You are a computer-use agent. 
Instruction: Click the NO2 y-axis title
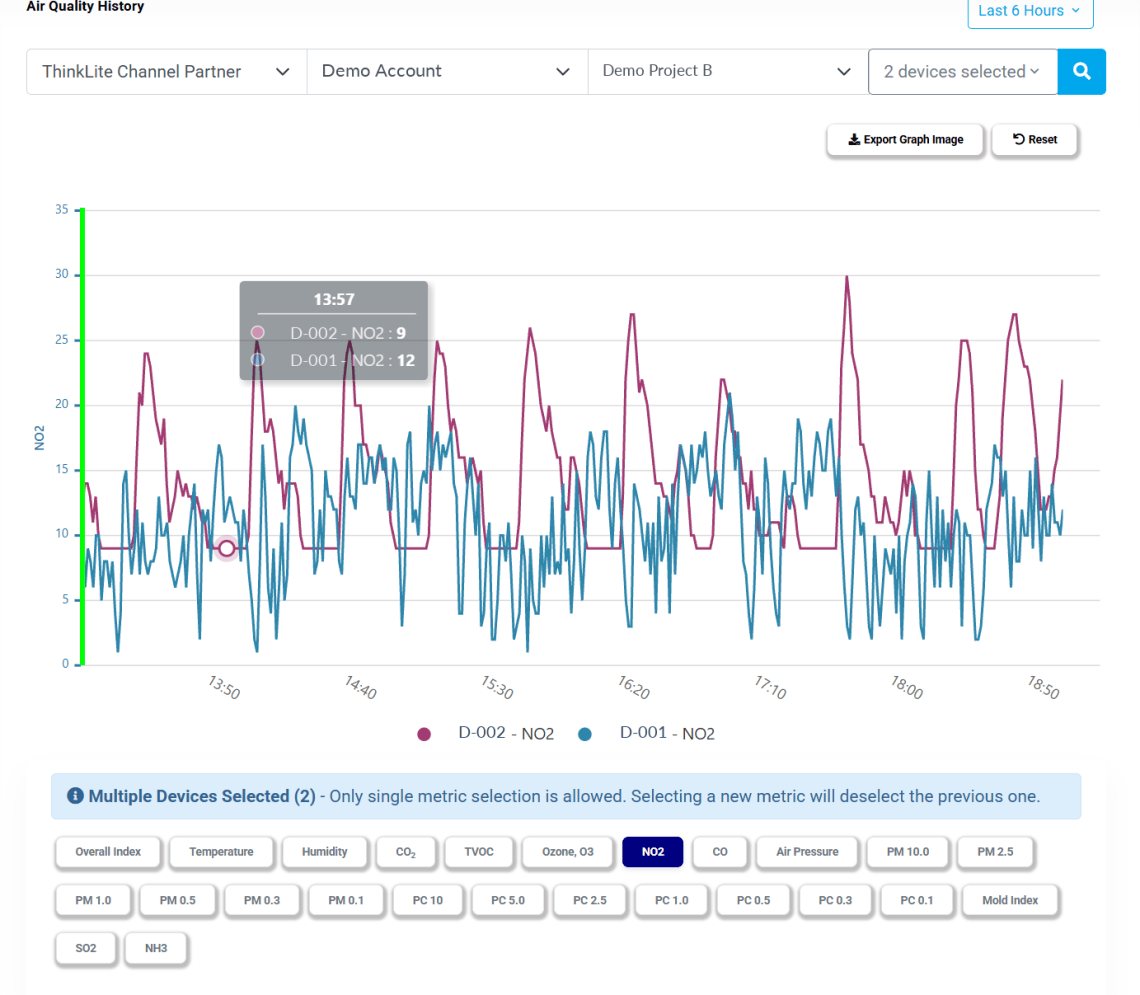(x=39, y=438)
